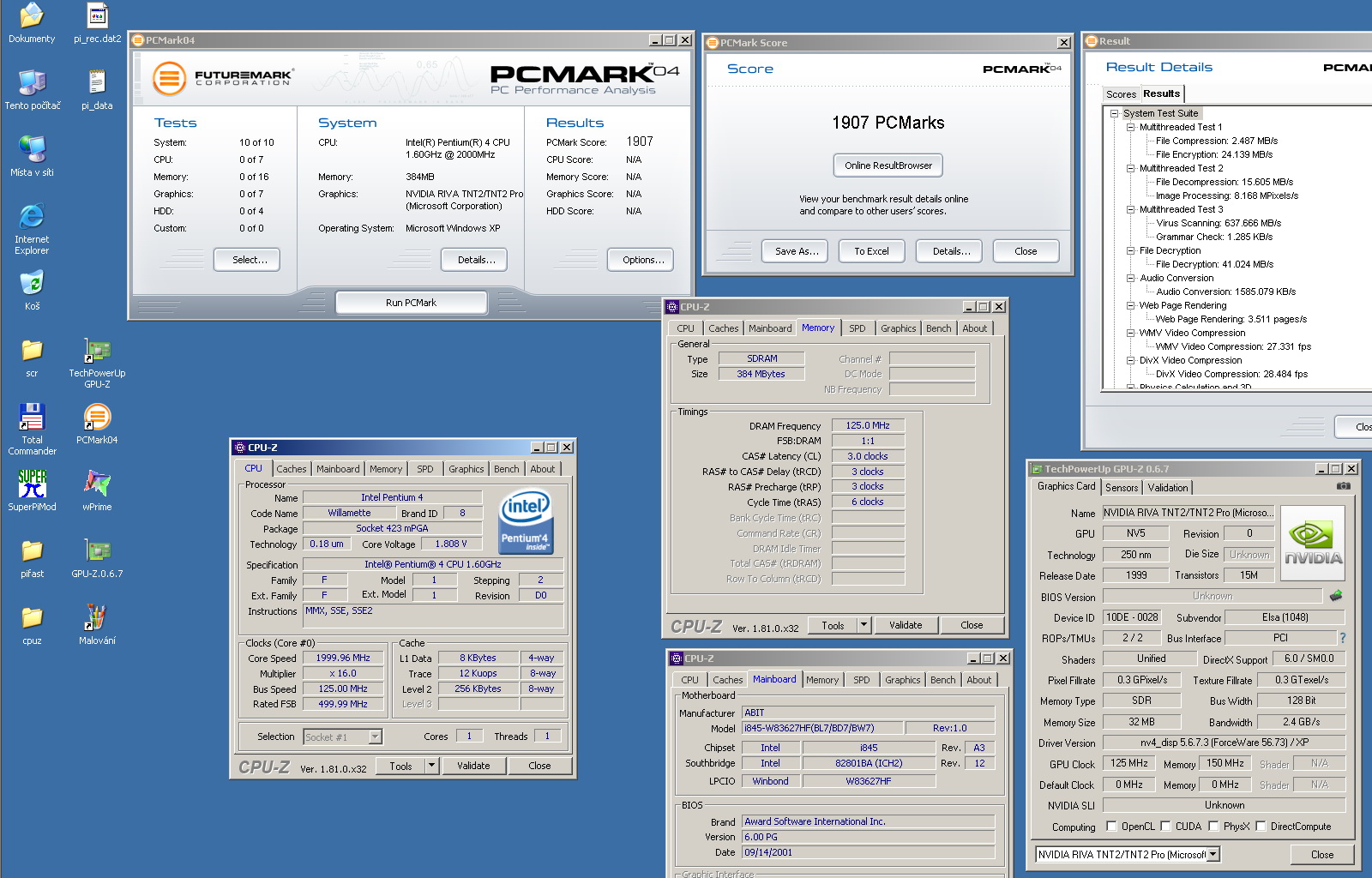1372x878 pixels.
Task: Open Tools dropdown arrow in CPU-Z CPU window
Action: pos(432,766)
